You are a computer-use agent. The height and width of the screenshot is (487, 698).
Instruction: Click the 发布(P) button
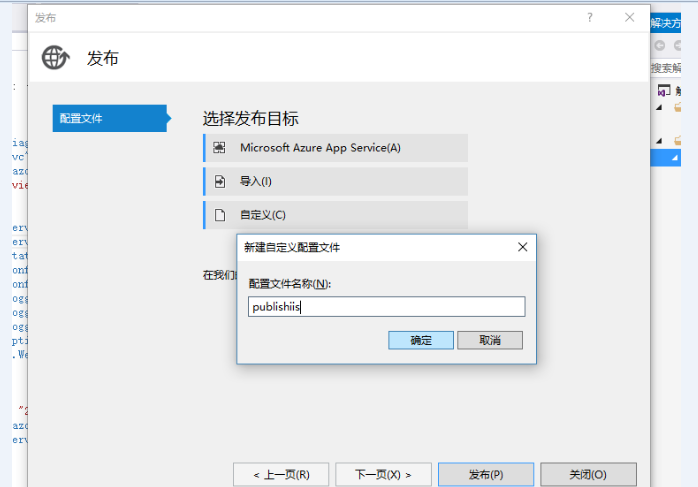click(x=486, y=475)
